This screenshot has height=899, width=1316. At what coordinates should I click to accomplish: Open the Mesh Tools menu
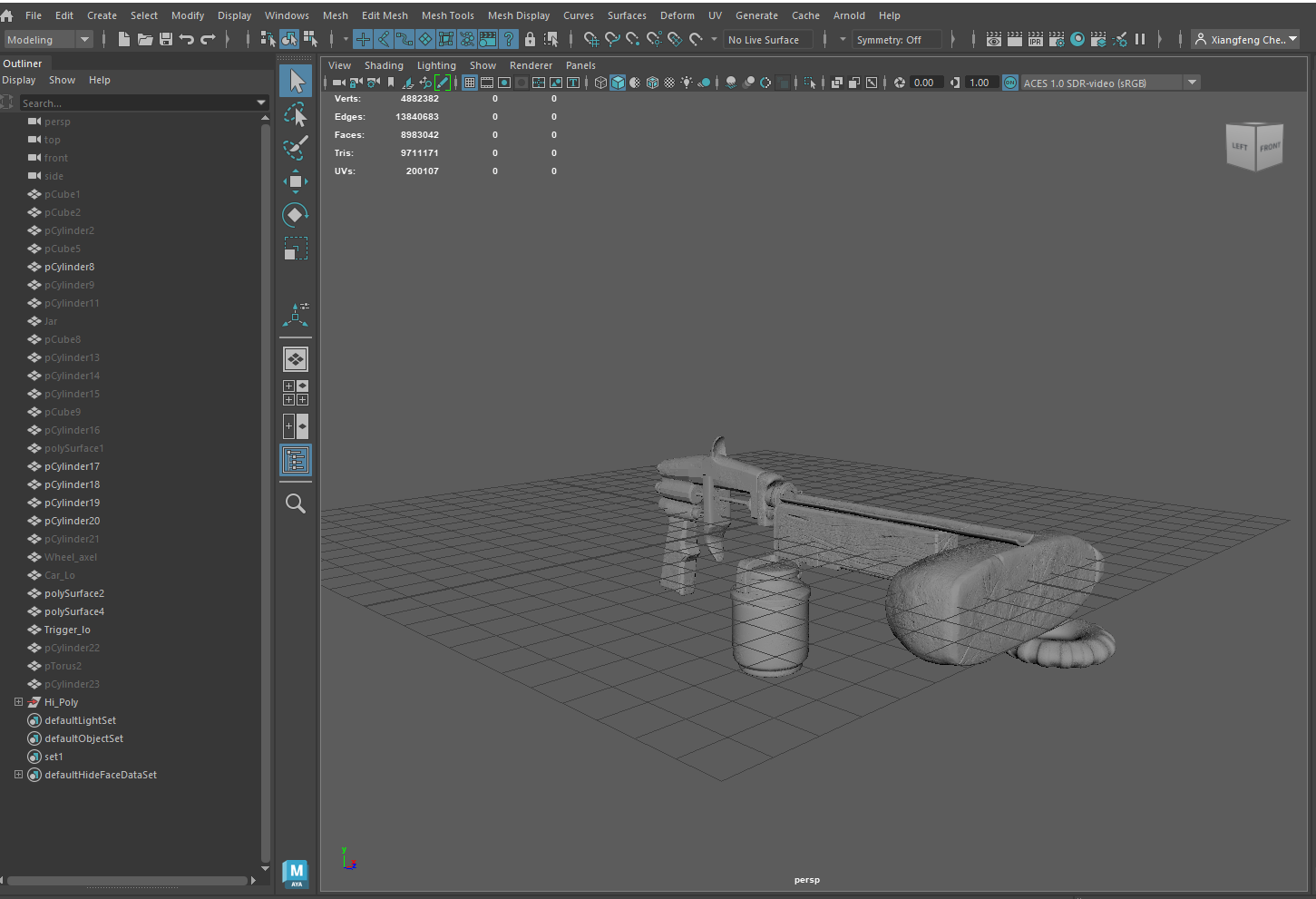click(x=447, y=15)
